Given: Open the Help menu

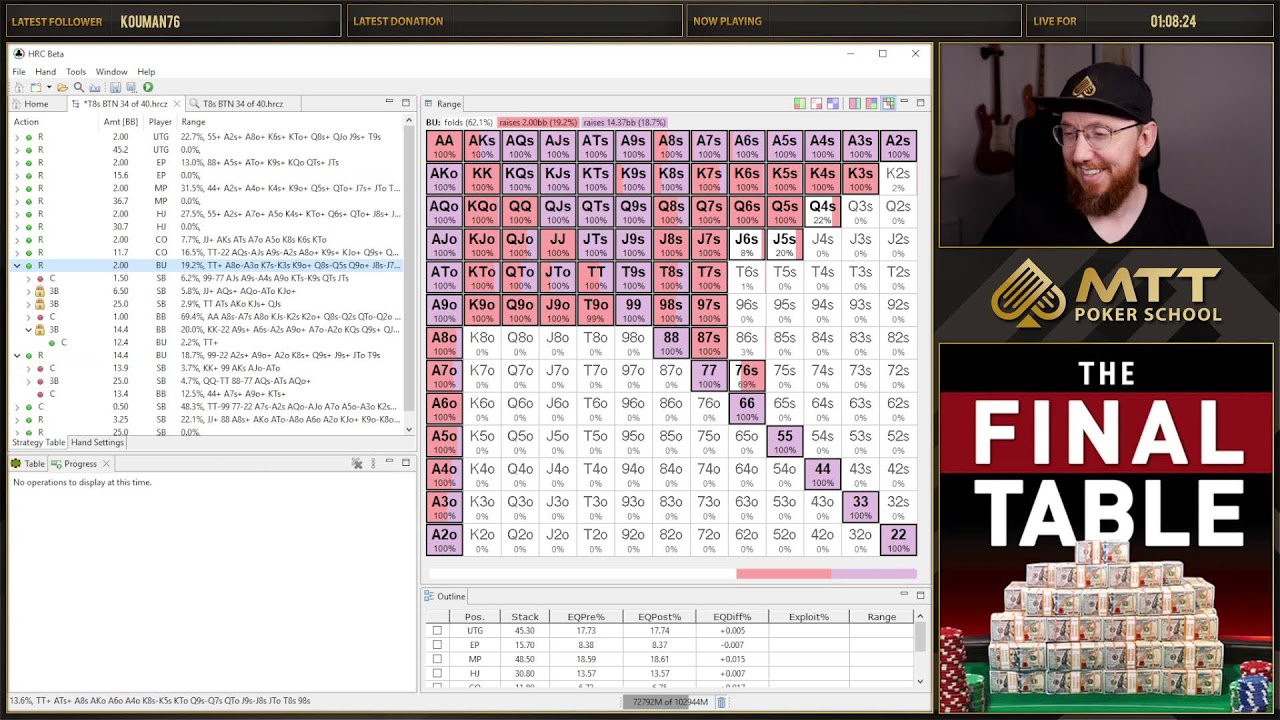Looking at the screenshot, I should (146, 72).
